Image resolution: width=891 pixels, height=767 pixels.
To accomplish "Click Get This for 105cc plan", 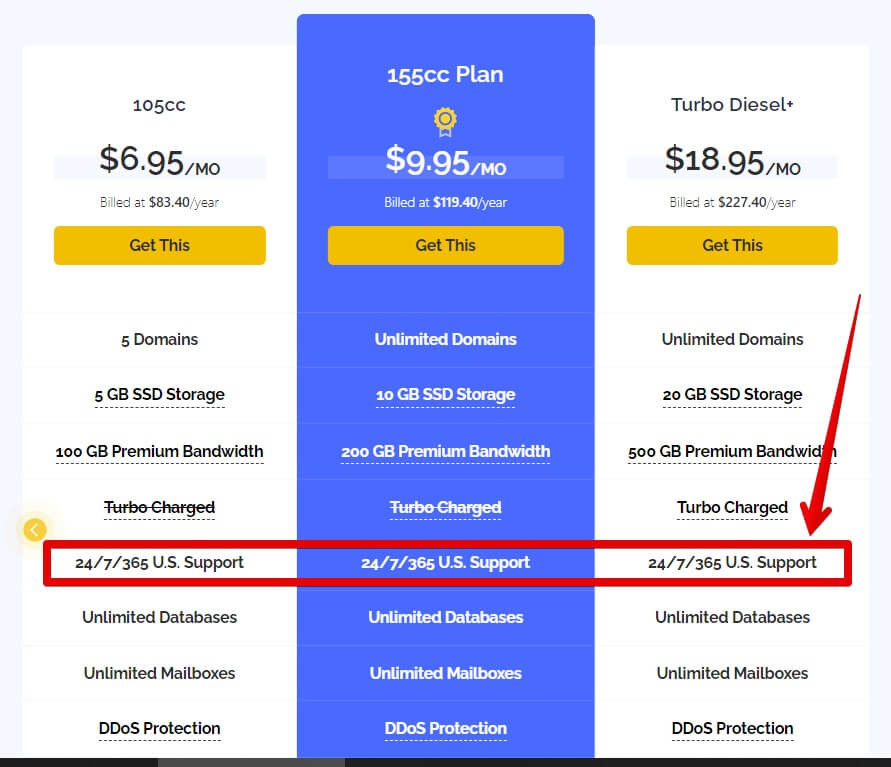I will pos(160,245).
